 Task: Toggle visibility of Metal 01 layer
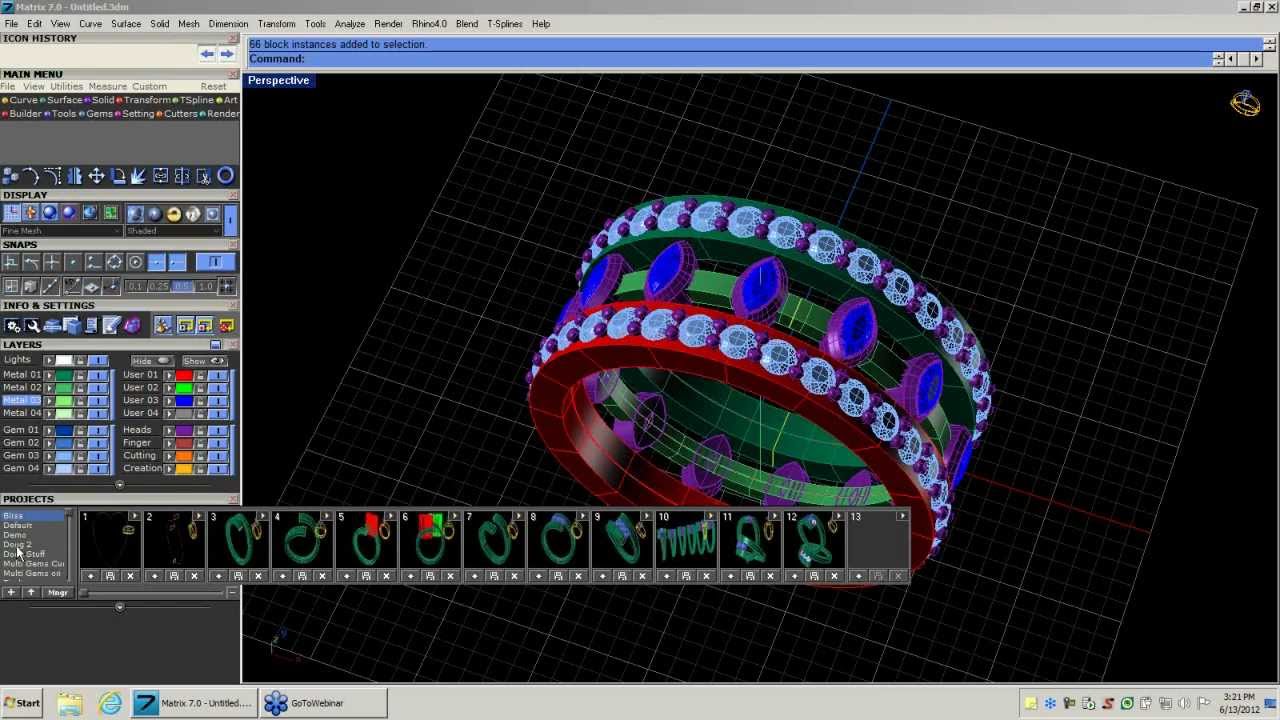98,375
